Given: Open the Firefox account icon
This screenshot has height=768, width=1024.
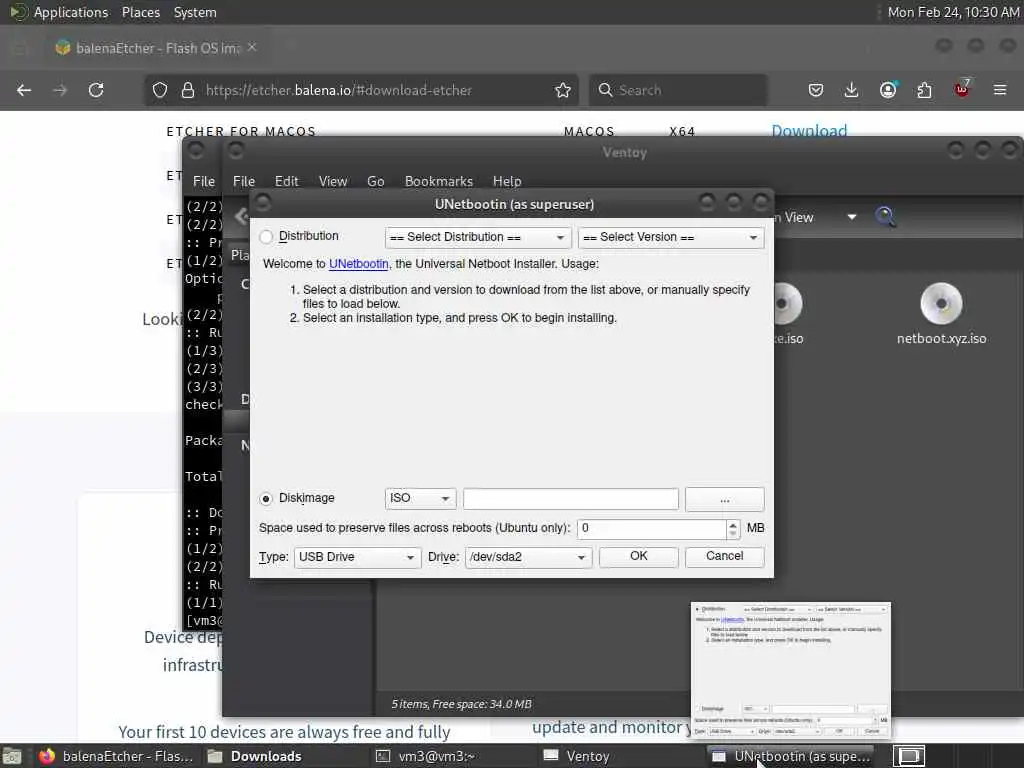Looking at the screenshot, I should coord(888,90).
